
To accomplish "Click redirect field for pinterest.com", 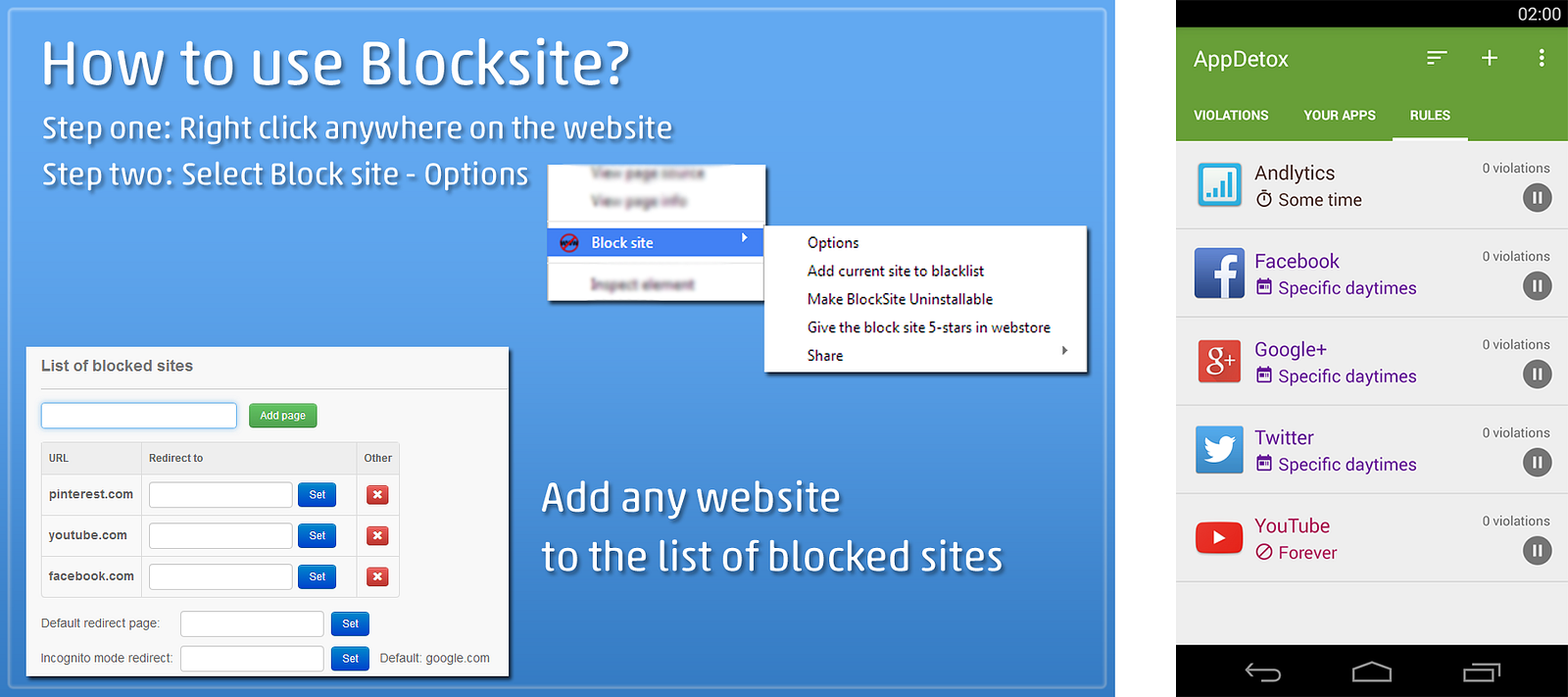I will [220, 495].
